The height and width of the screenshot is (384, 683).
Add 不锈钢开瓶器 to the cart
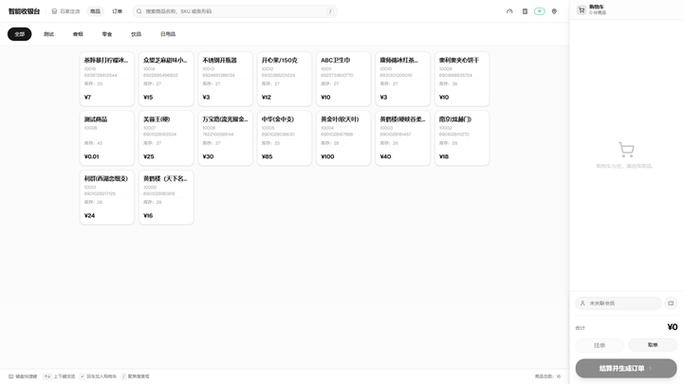pos(225,79)
